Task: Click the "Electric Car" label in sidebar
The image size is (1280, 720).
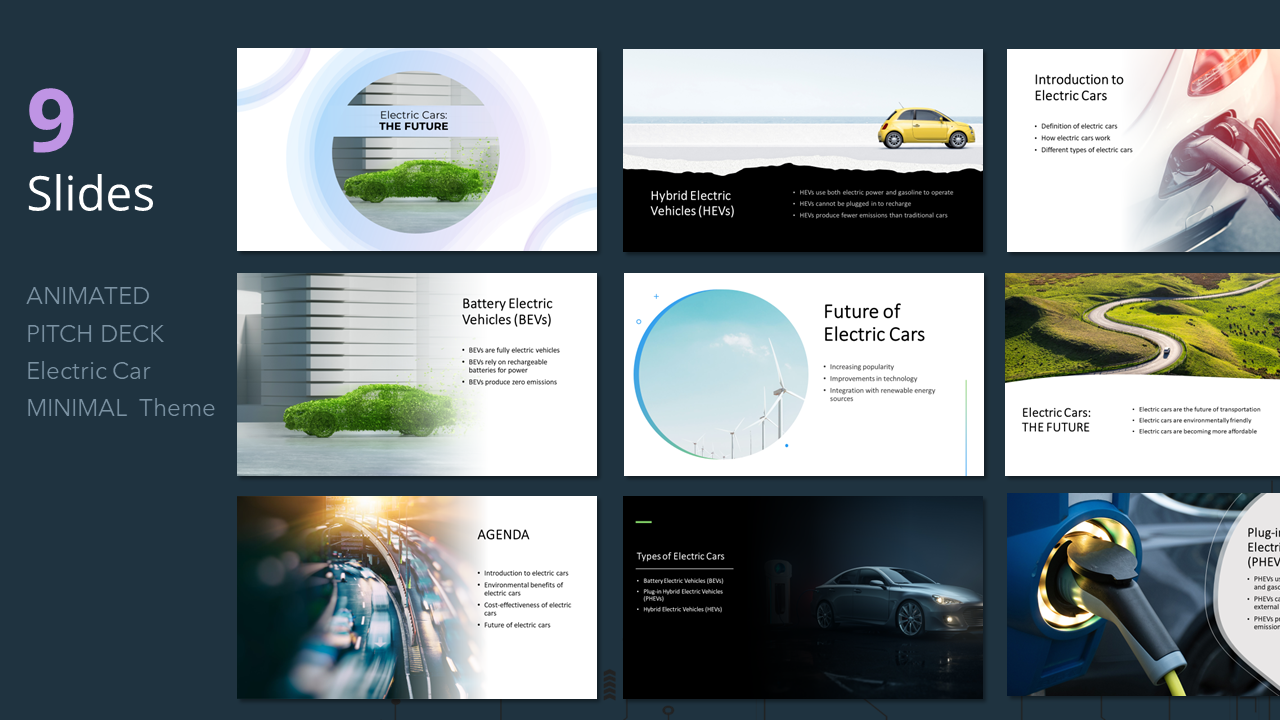Action: tap(89, 371)
